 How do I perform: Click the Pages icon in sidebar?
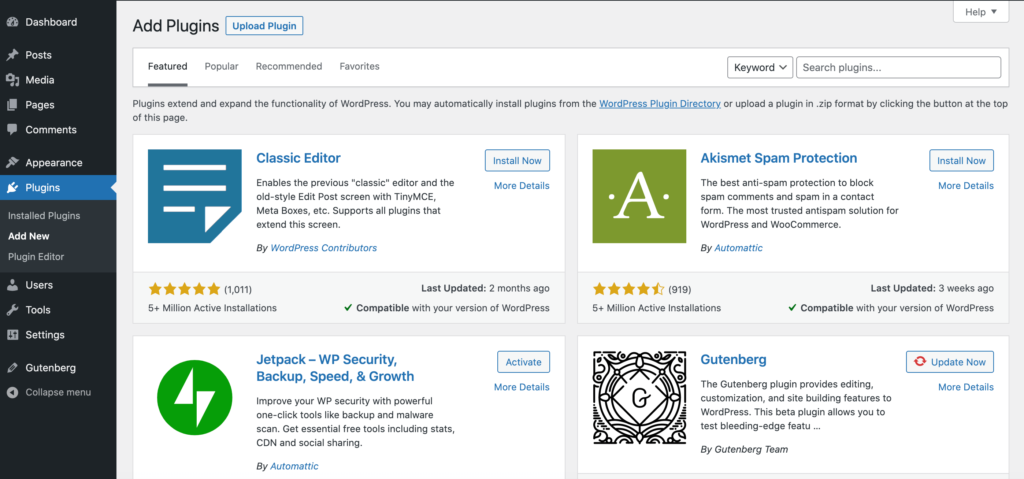(x=12, y=105)
